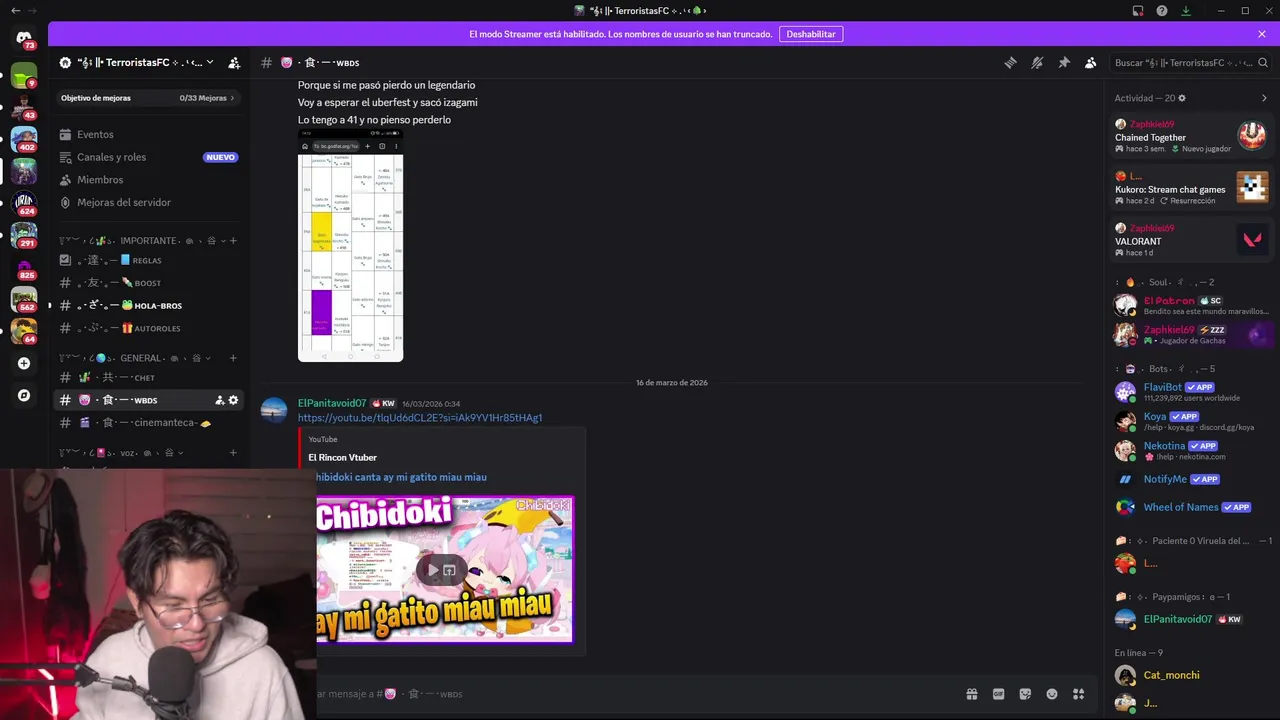Image resolution: width=1280 pixels, height=720 pixels.
Task: Click El Rincon Vtuber channel link
Action: tap(342, 458)
